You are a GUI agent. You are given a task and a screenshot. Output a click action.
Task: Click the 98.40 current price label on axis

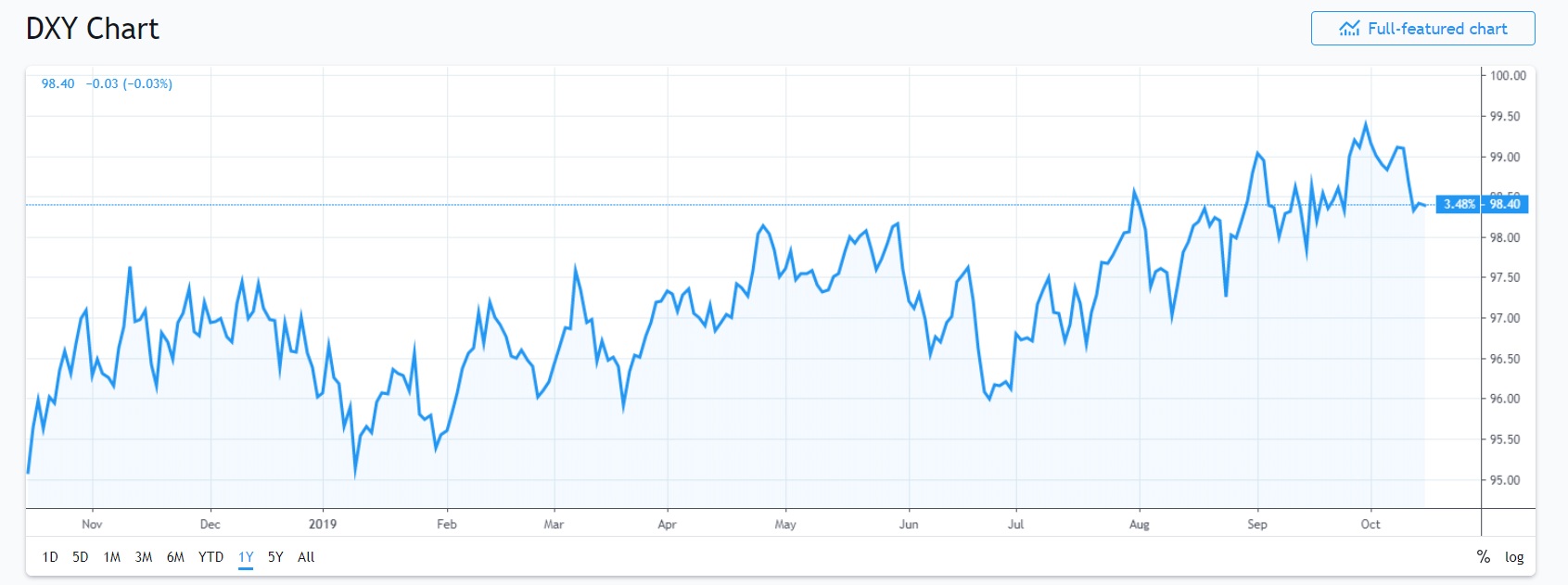[1505, 204]
